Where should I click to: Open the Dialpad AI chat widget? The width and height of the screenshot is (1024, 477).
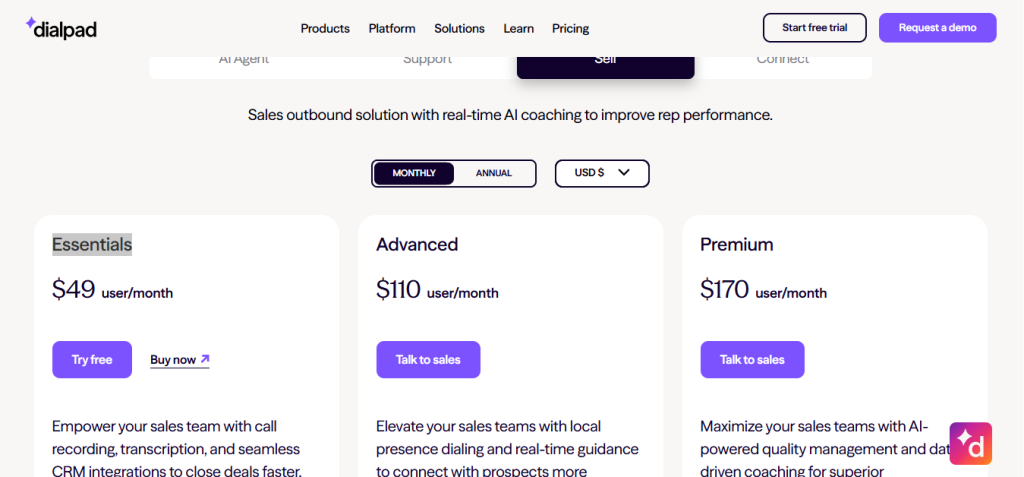point(970,443)
